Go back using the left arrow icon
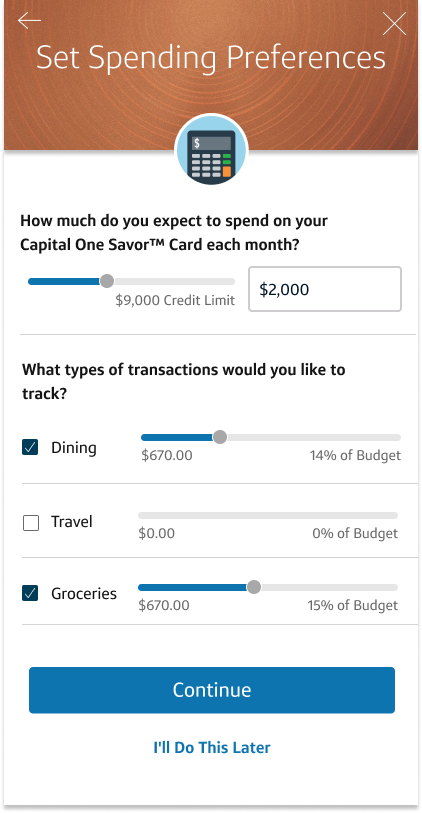The height and width of the screenshot is (813, 422). [29, 20]
